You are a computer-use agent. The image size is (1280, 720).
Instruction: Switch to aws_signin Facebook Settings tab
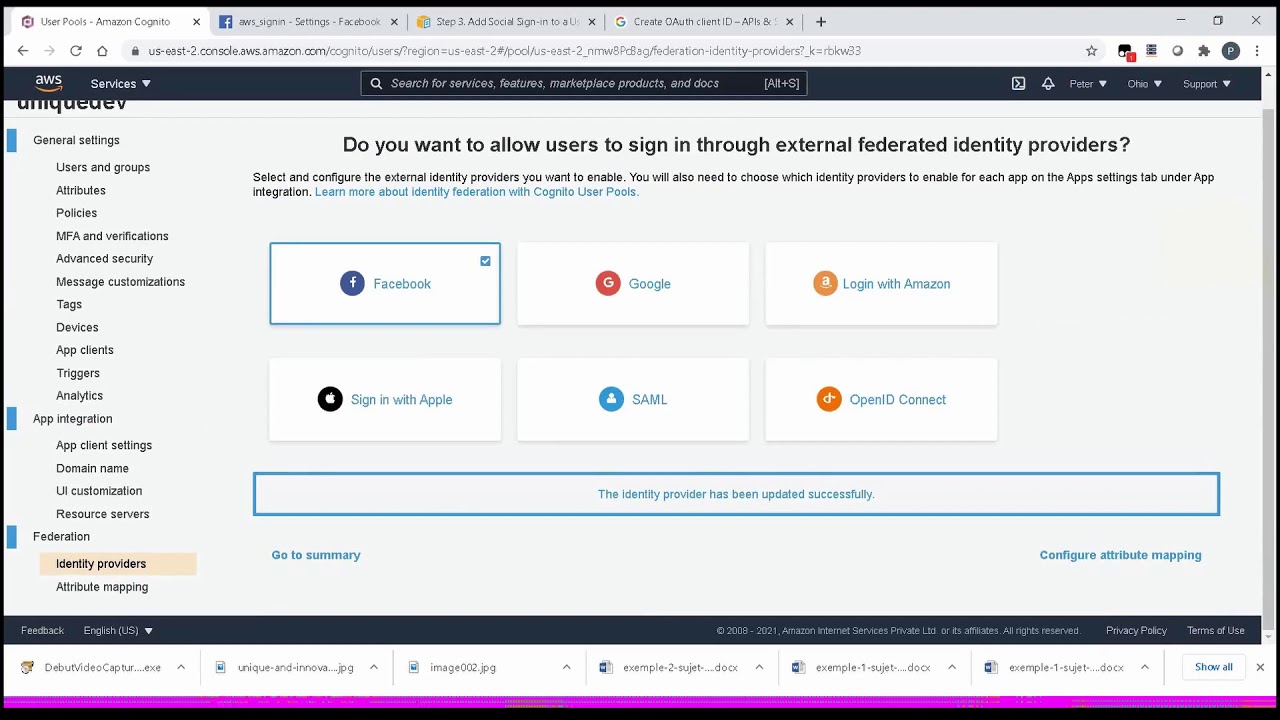point(310,21)
